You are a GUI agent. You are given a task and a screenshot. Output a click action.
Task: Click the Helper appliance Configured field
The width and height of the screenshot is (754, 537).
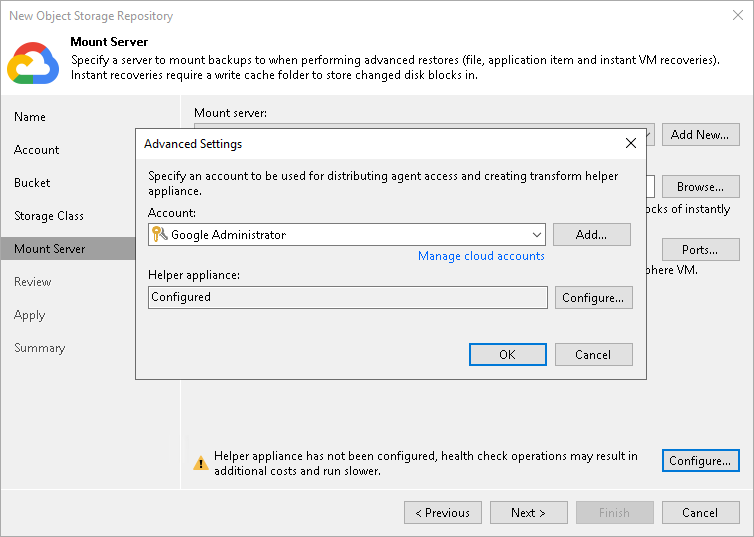click(x=348, y=297)
